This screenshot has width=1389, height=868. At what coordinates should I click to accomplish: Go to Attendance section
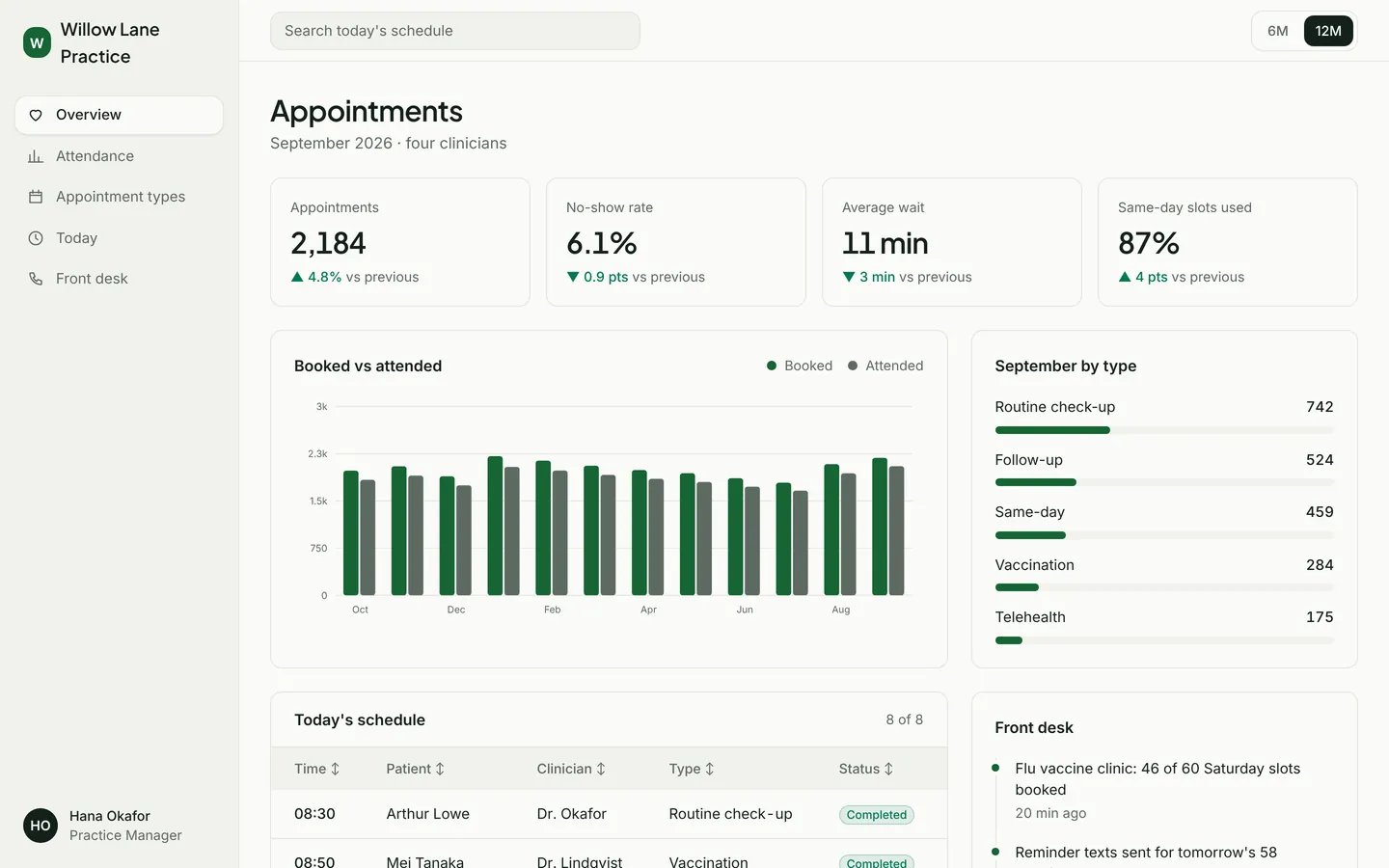tap(119, 156)
